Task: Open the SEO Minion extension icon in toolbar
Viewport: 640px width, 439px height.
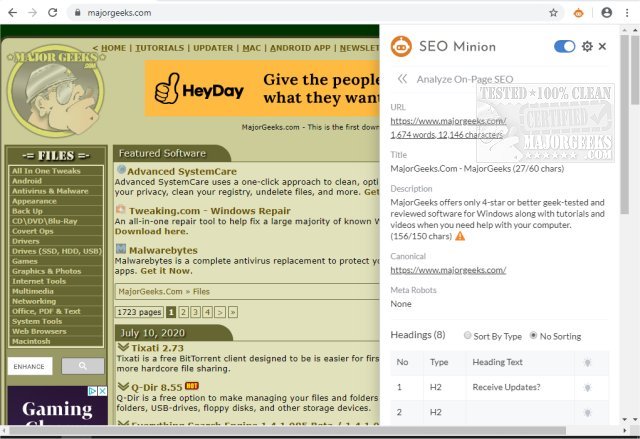Action: click(x=578, y=13)
